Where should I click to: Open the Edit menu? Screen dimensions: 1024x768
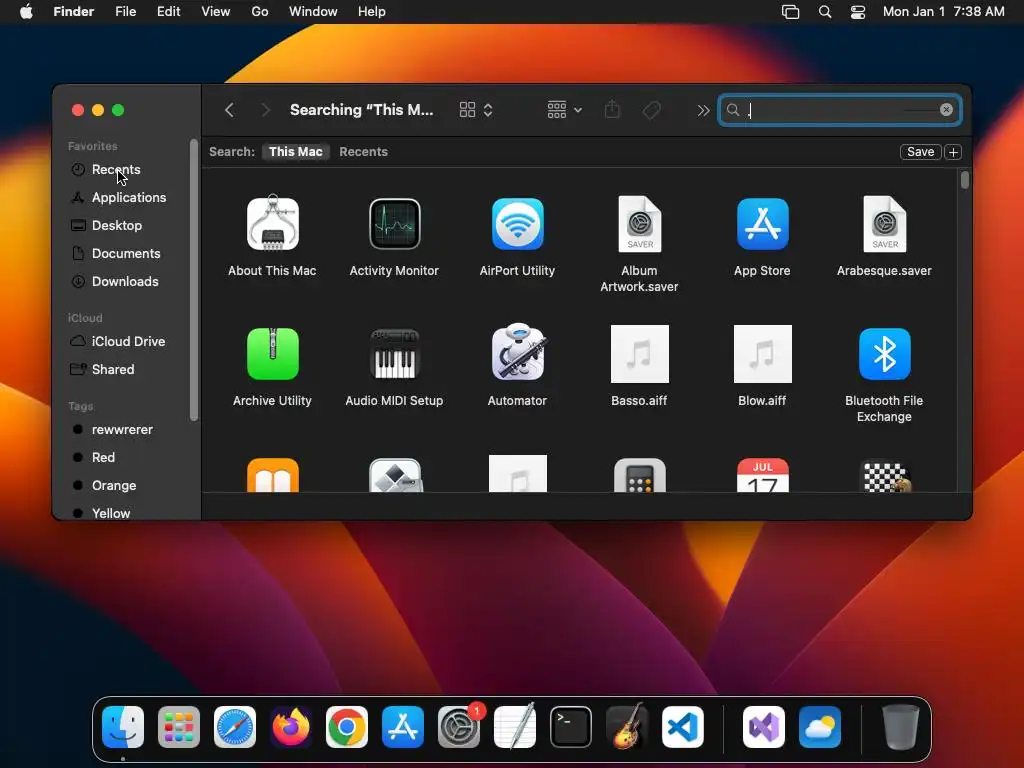(x=168, y=12)
